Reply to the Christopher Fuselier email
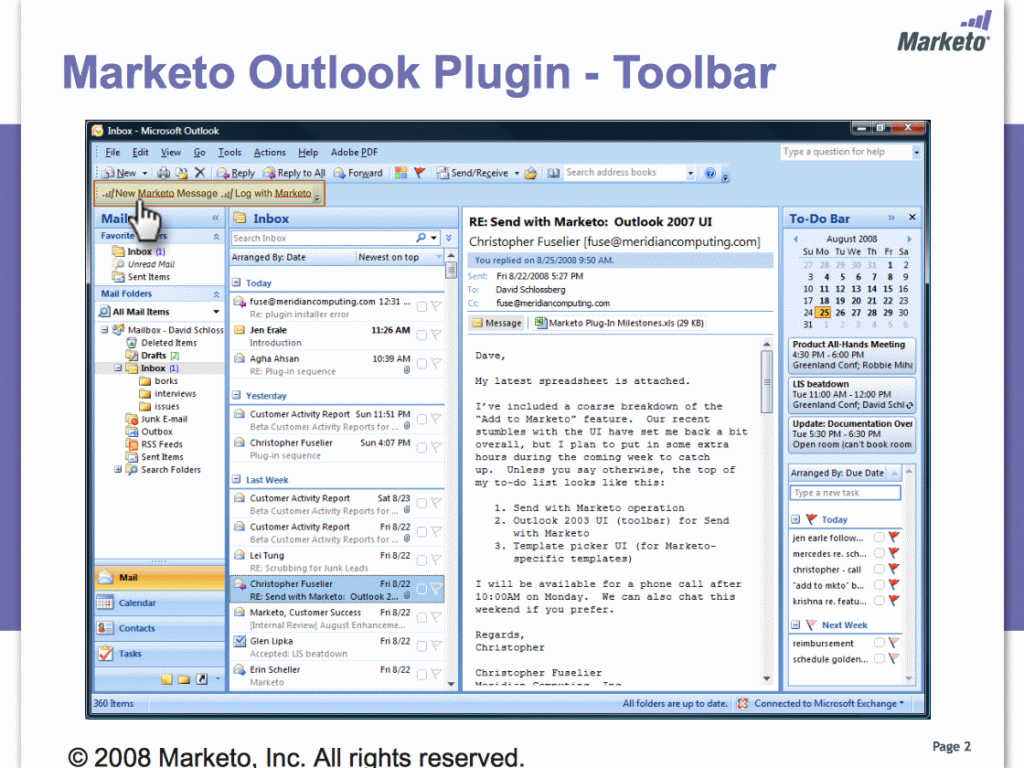Image resolution: width=1024 pixels, height=768 pixels. click(237, 172)
